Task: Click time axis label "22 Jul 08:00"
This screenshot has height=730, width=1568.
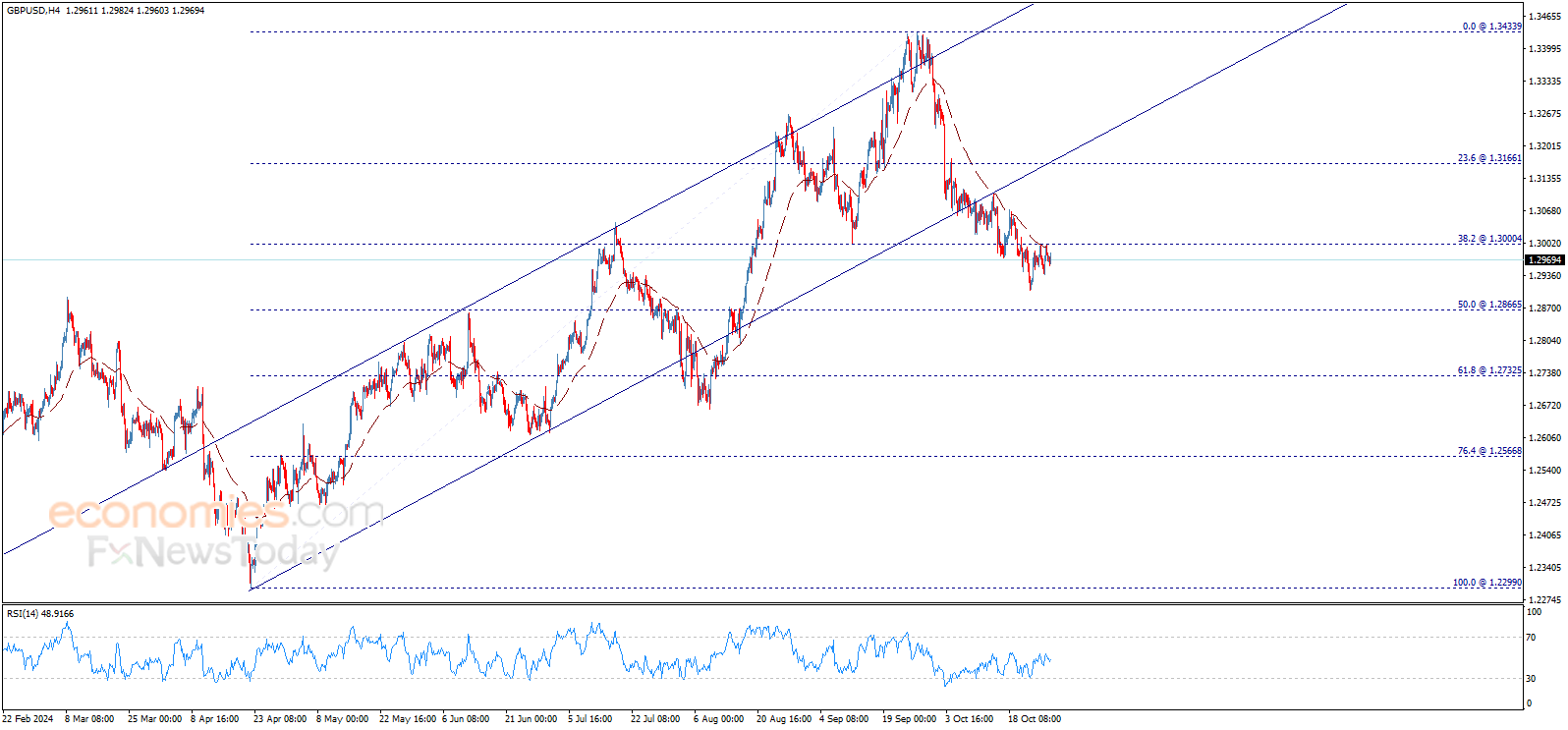Action: tap(655, 719)
